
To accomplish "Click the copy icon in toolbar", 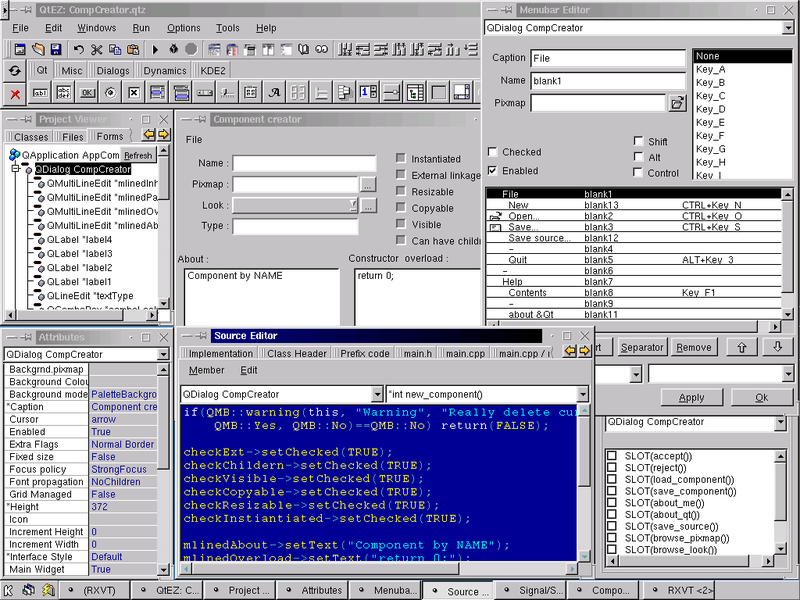I will (x=115, y=49).
